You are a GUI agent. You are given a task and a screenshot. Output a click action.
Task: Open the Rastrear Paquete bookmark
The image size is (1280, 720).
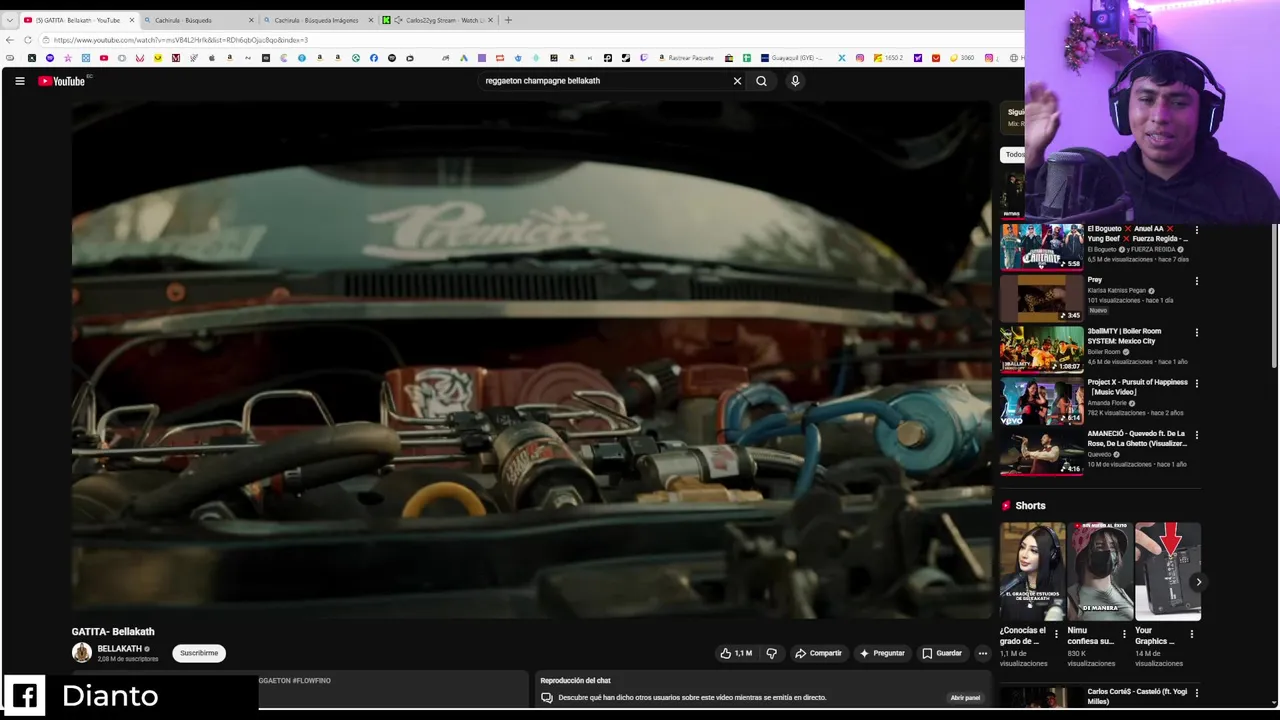point(687,58)
